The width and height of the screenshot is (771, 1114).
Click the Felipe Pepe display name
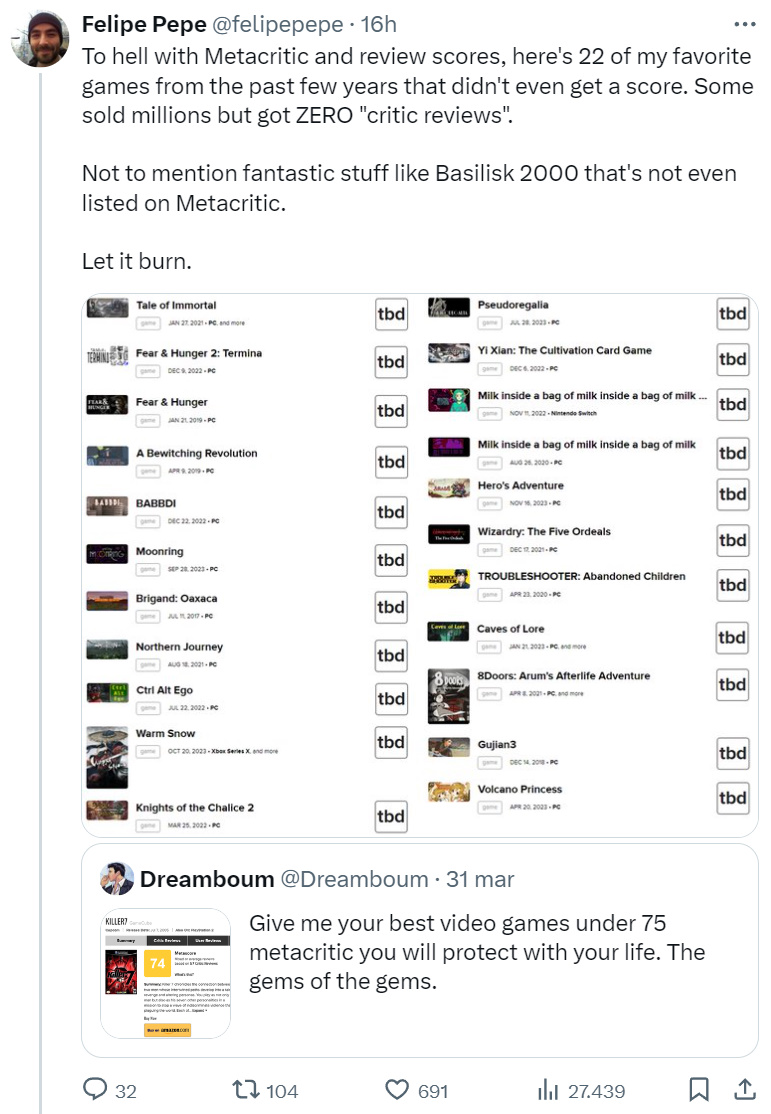(x=144, y=24)
